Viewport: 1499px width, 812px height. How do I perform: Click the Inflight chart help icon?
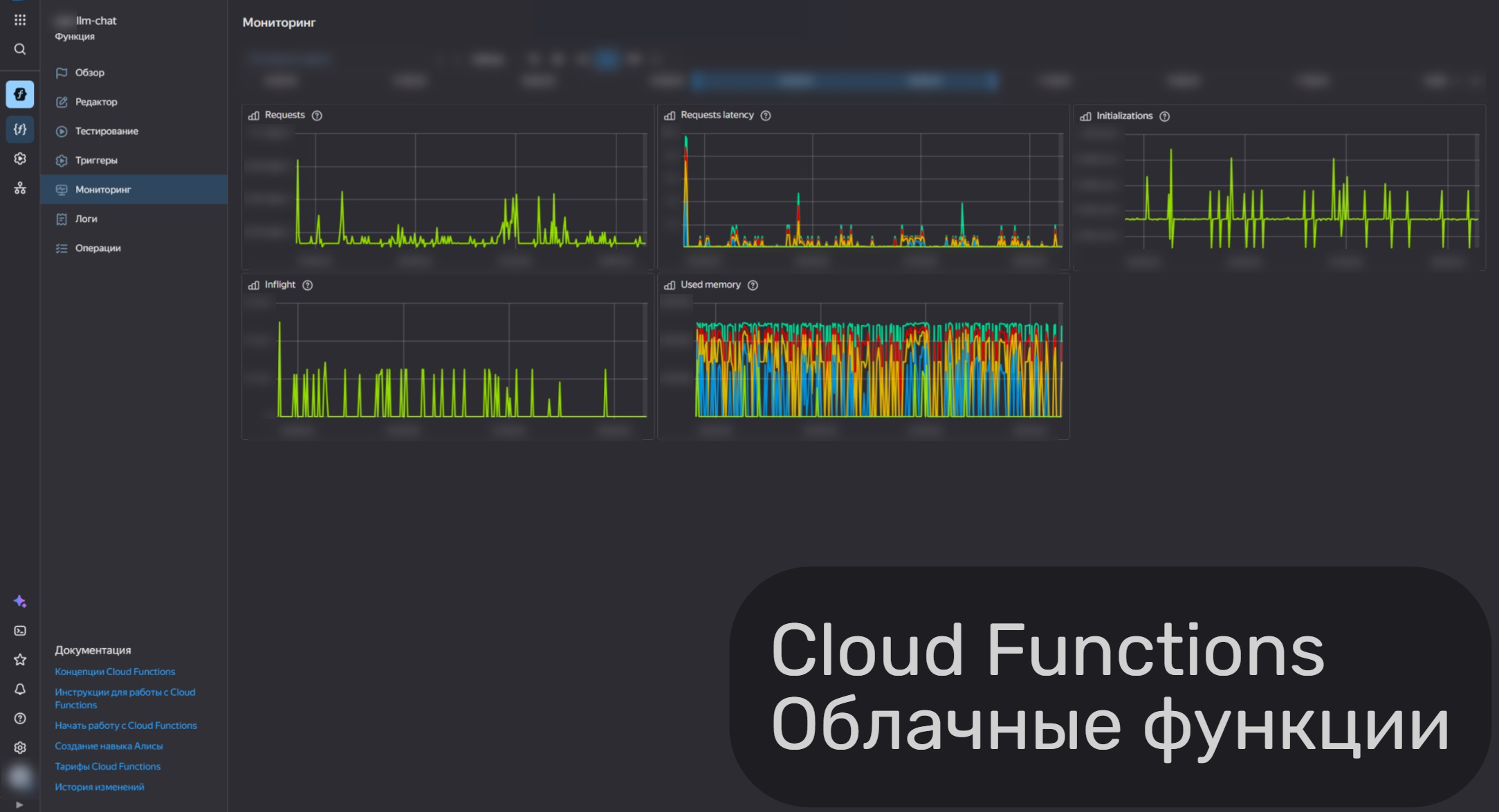(308, 285)
